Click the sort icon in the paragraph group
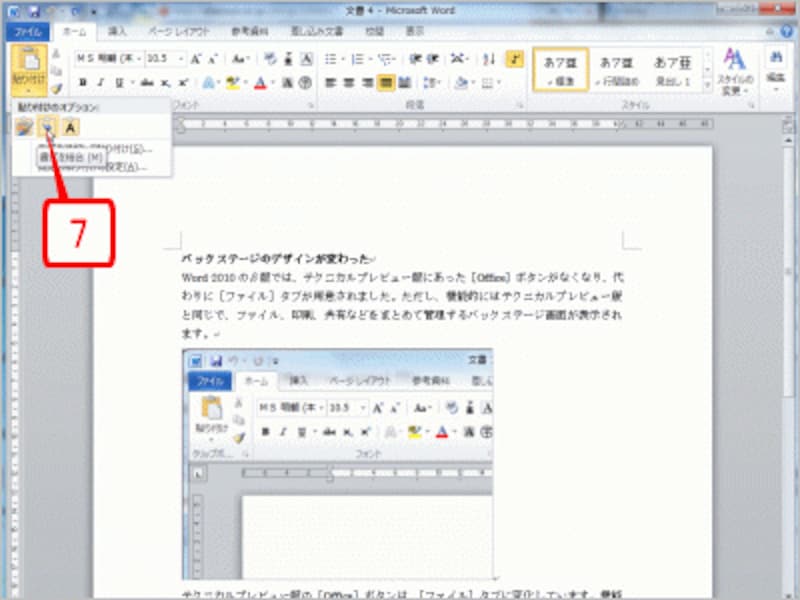Image resolution: width=800 pixels, height=600 pixels. 488,58
